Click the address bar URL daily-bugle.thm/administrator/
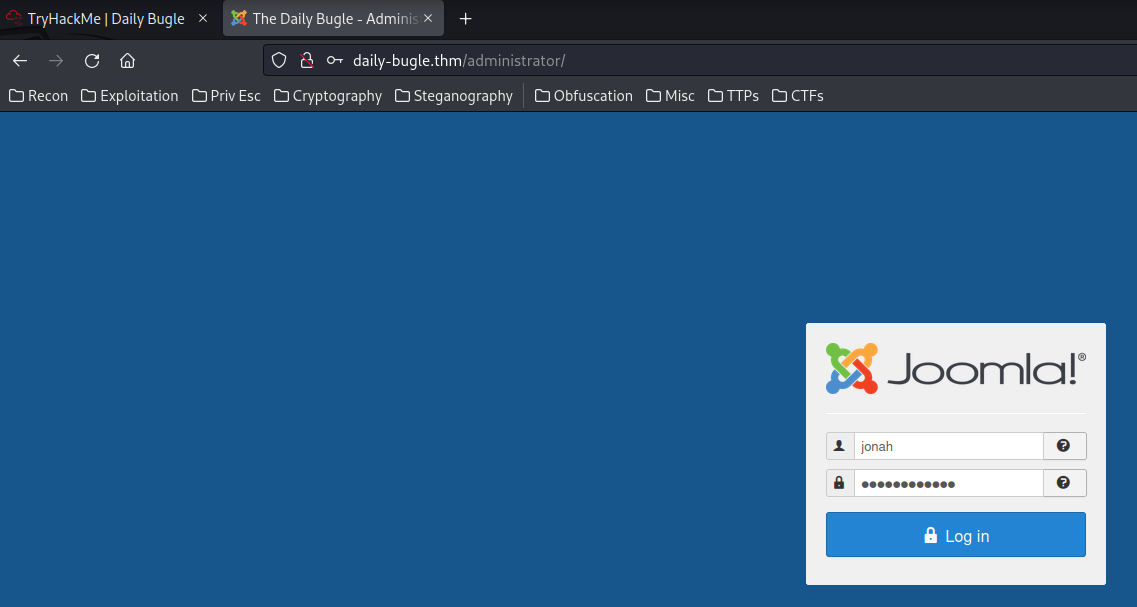Viewport: 1137px width, 607px height. pos(458,60)
